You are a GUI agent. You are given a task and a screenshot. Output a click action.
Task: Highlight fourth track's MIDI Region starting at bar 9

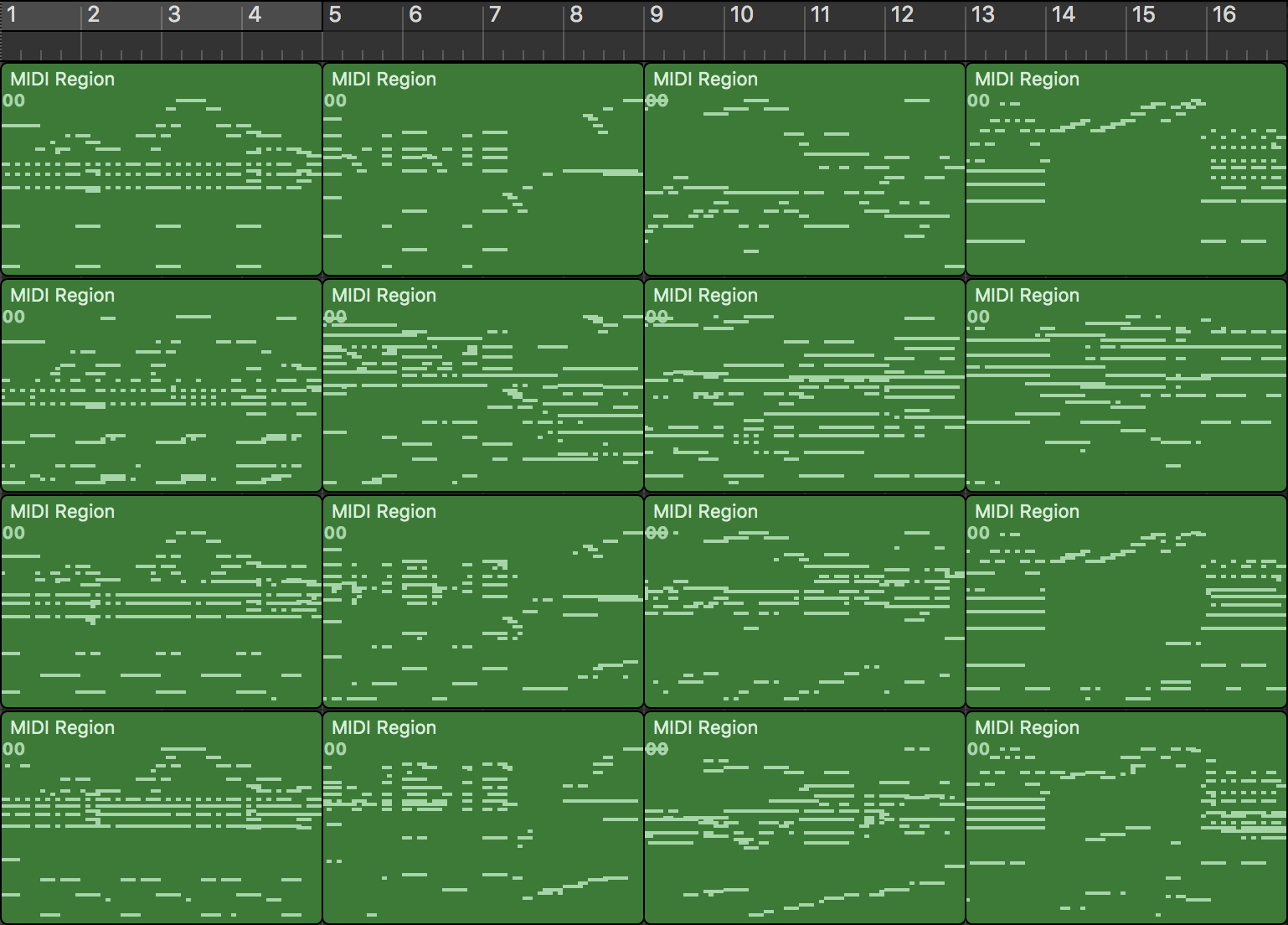point(805,818)
